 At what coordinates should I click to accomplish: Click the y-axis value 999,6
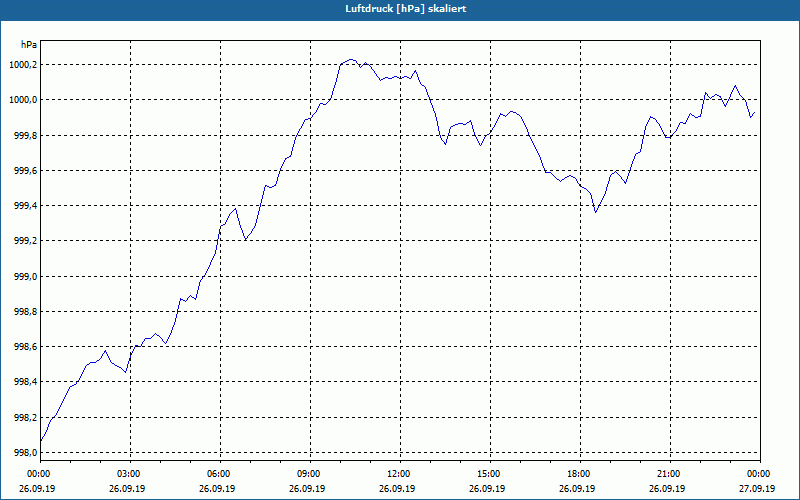click(x=25, y=171)
